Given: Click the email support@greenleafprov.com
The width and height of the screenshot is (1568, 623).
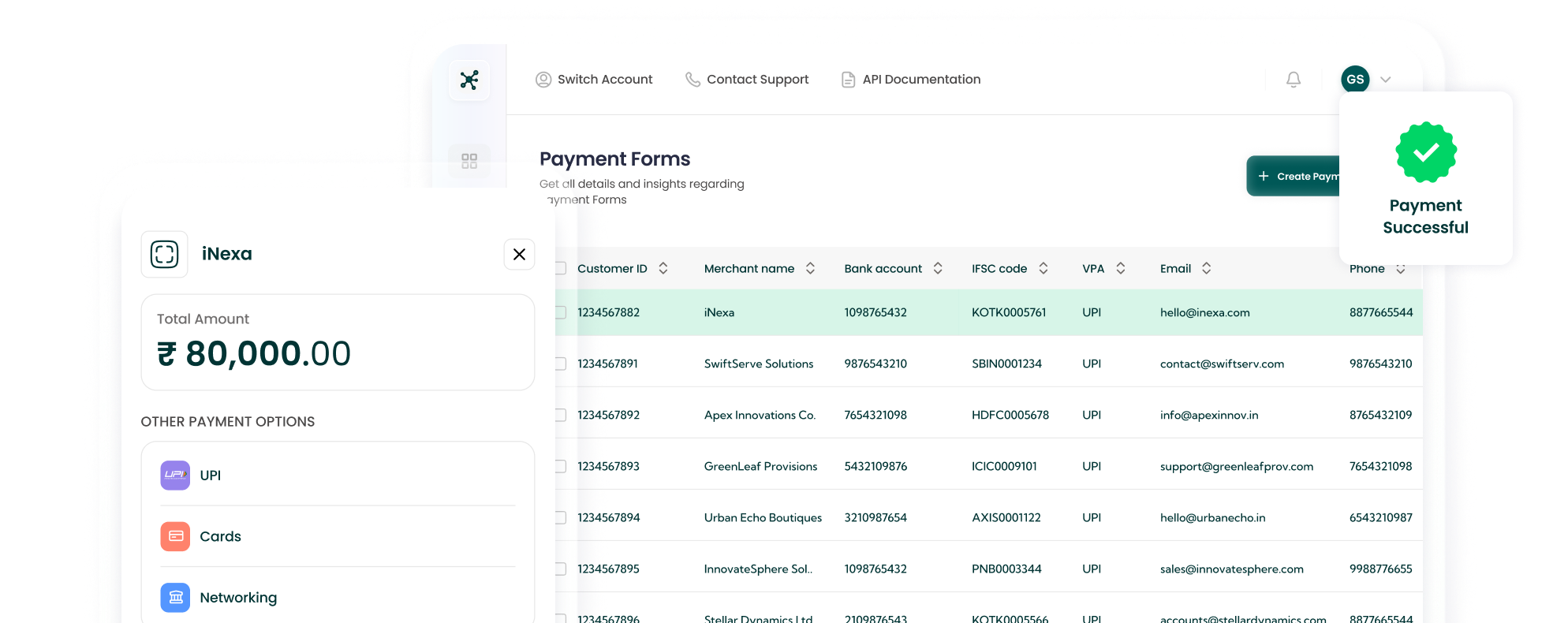Looking at the screenshot, I should [1237, 467].
